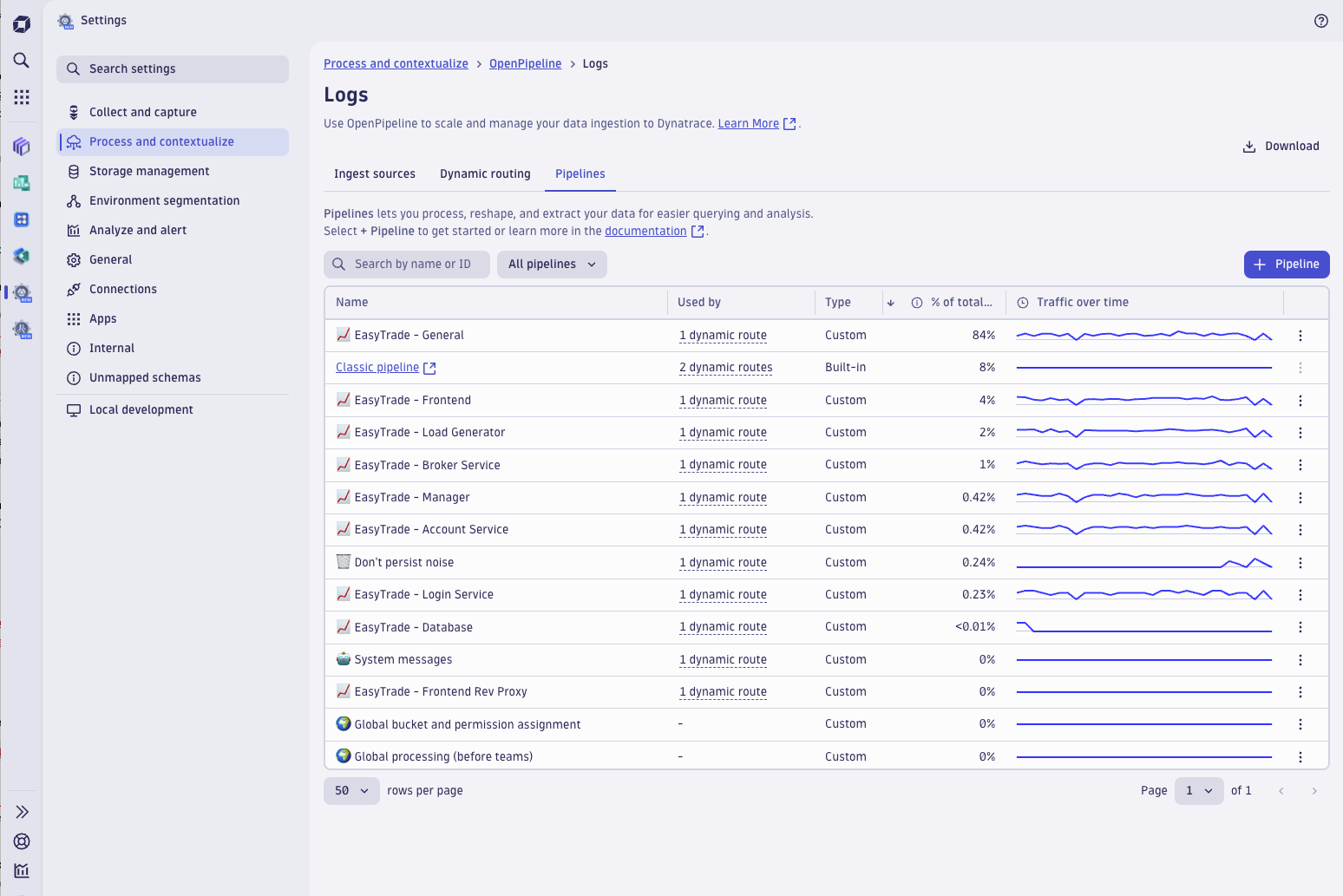Focus the Search settings field

[x=173, y=69]
